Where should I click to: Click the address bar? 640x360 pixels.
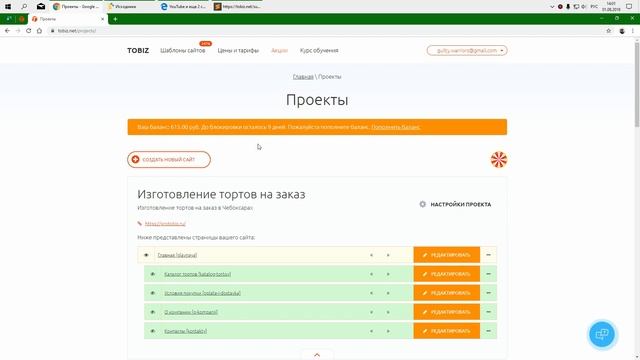coord(327,31)
